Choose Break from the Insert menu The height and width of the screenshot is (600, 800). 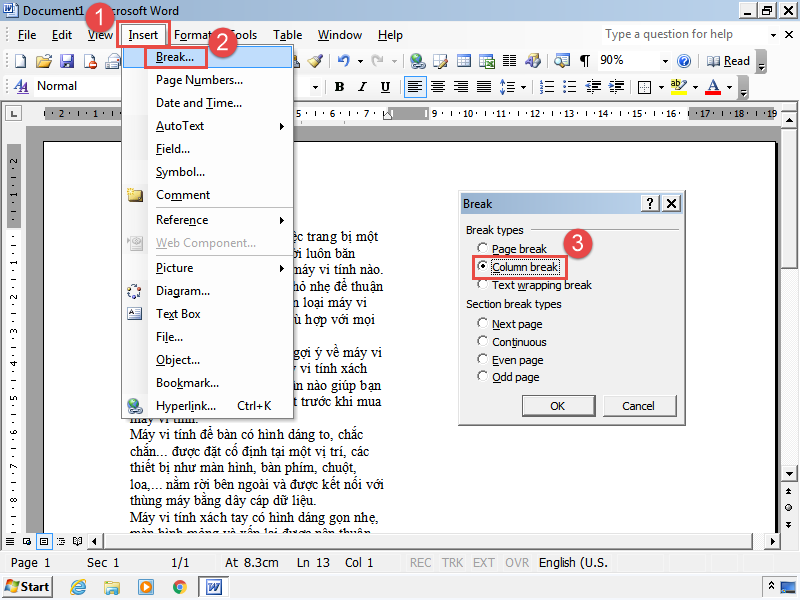(x=208, y=57)
